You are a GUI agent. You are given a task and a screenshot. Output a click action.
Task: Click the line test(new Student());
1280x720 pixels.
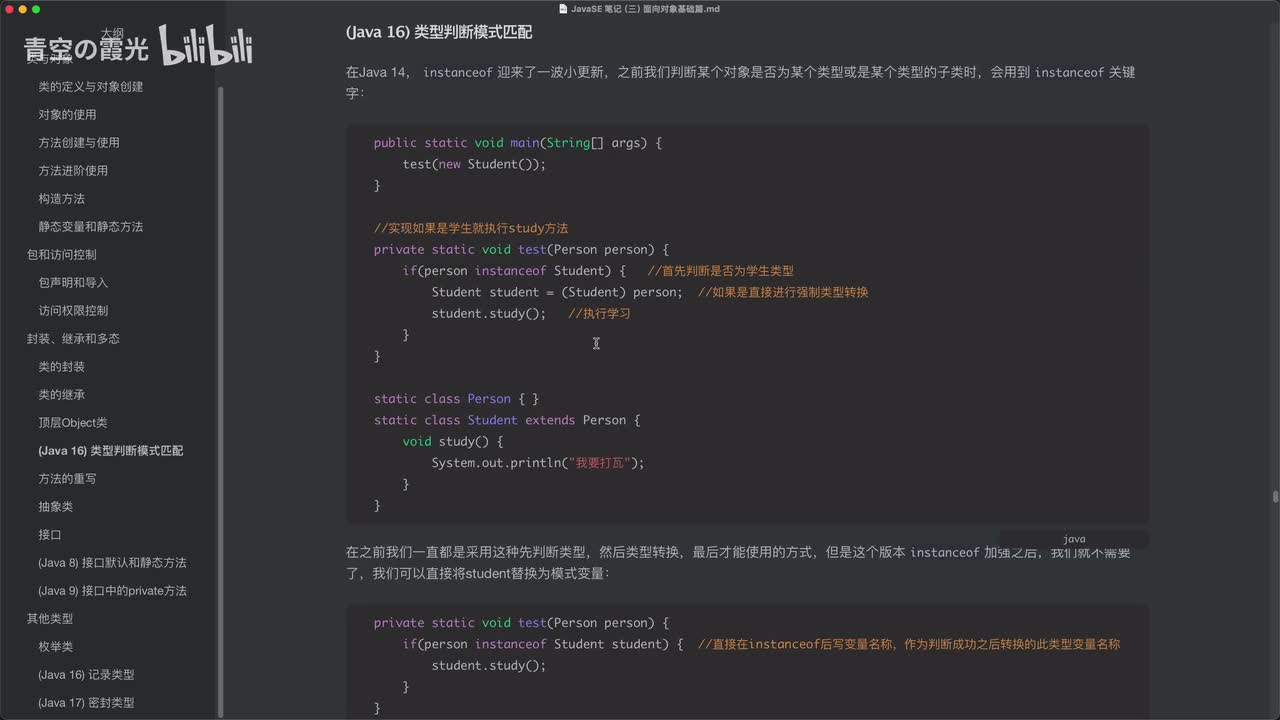coord(475,164)
